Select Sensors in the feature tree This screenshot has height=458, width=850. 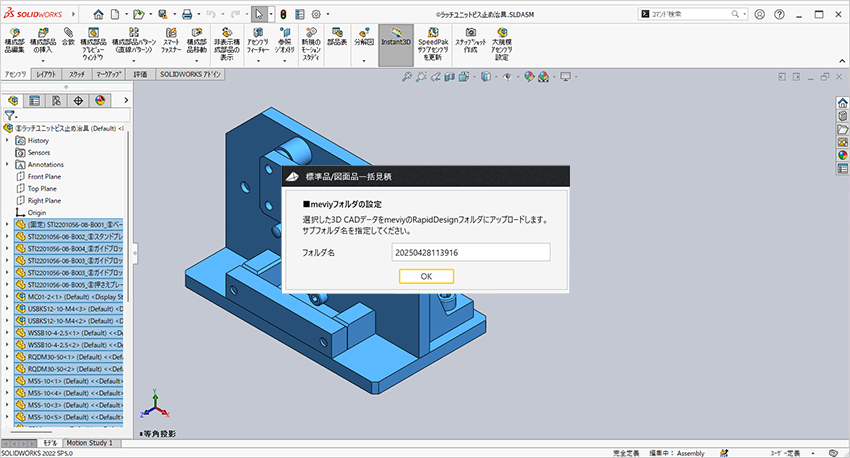tap(38, 153)
